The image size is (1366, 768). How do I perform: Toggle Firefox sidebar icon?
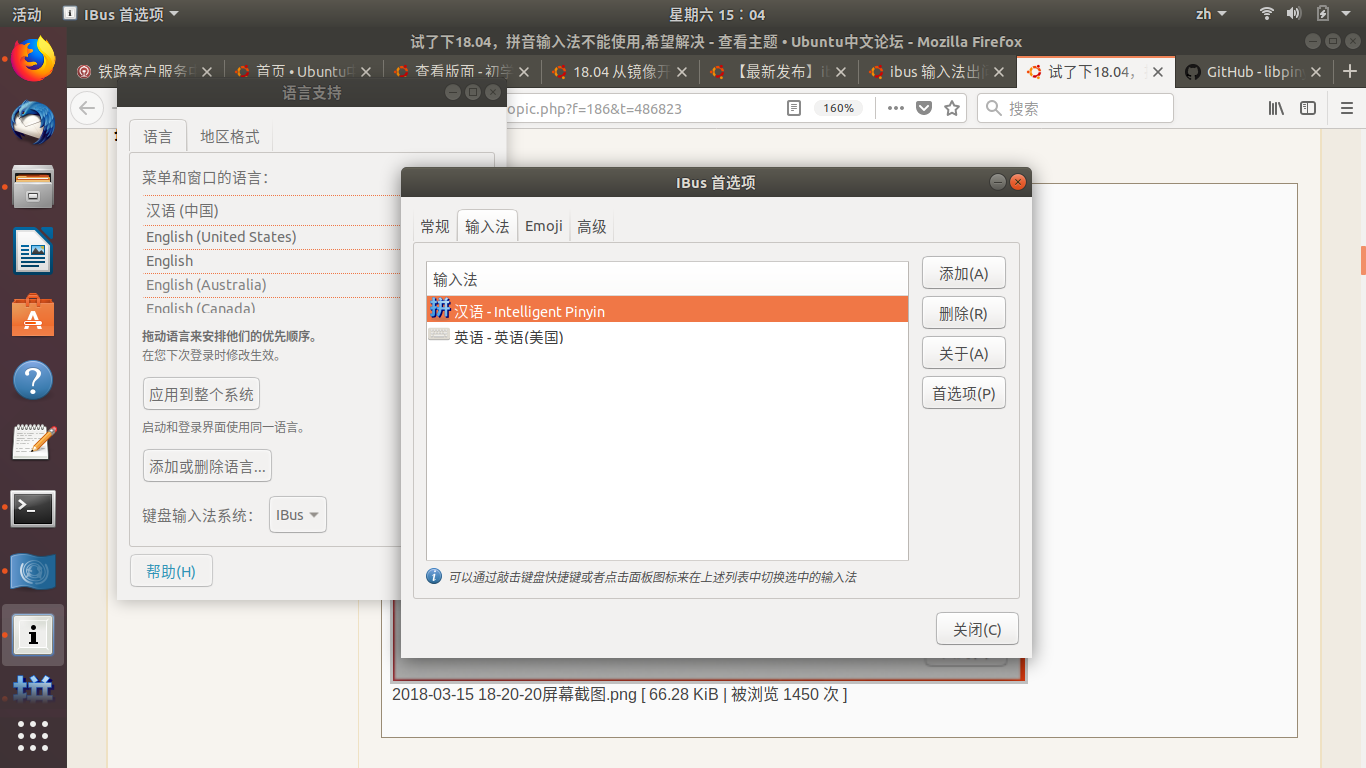pyautogui.click(x=1308, y=108)
